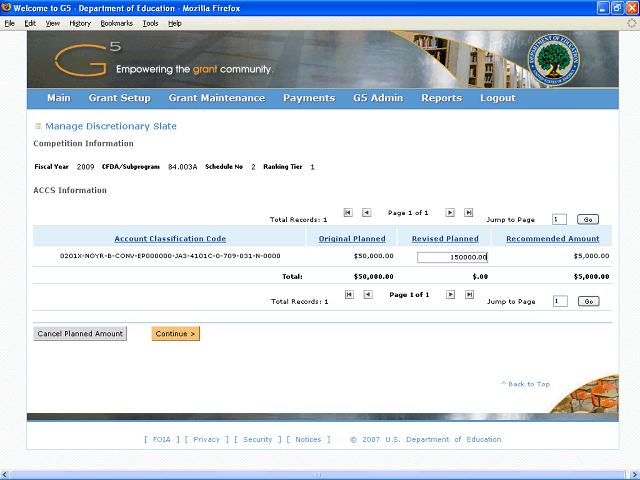Go to last page in bottom pager
This screenshot has height=480, width=640.
pos(469,295)
